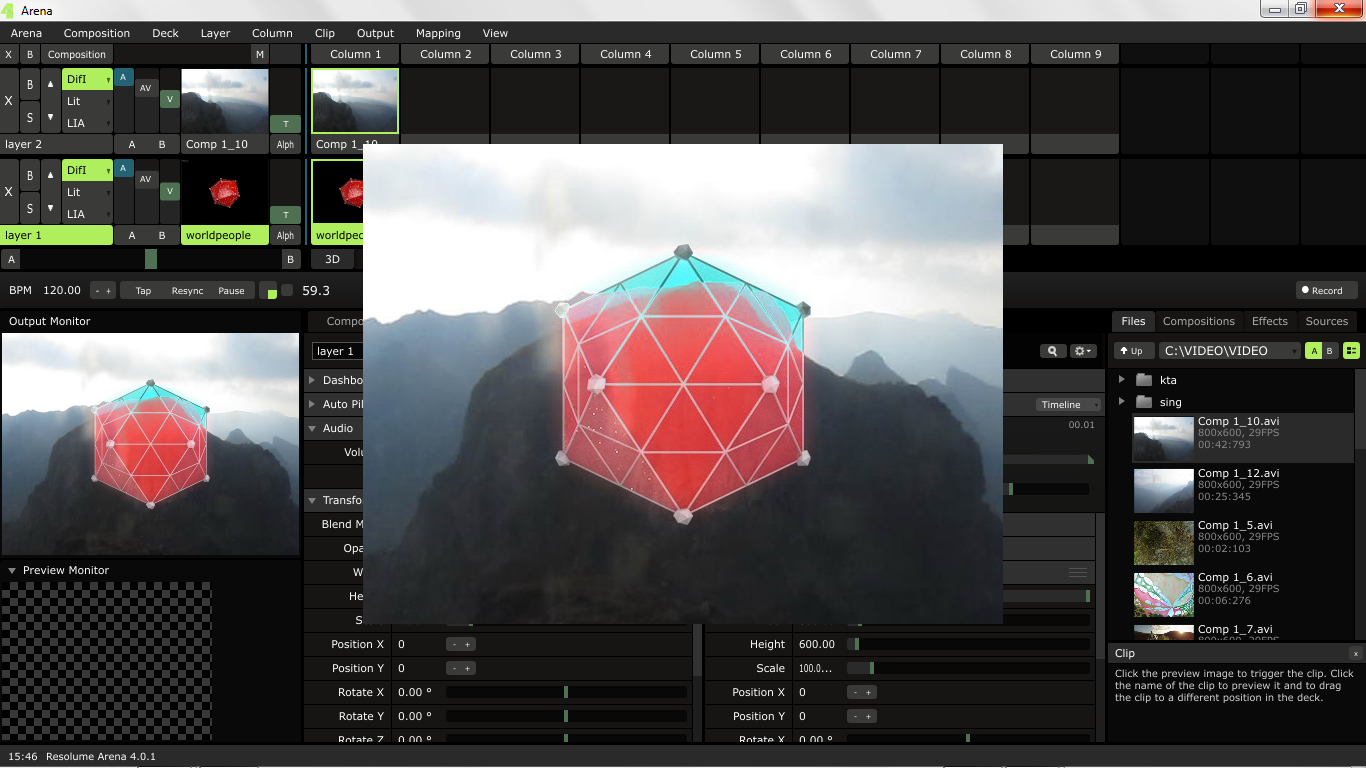Open the DifI blend mode dropdown on layer 2
Screen dimensions: 1366x768
(x=87, y=79)
